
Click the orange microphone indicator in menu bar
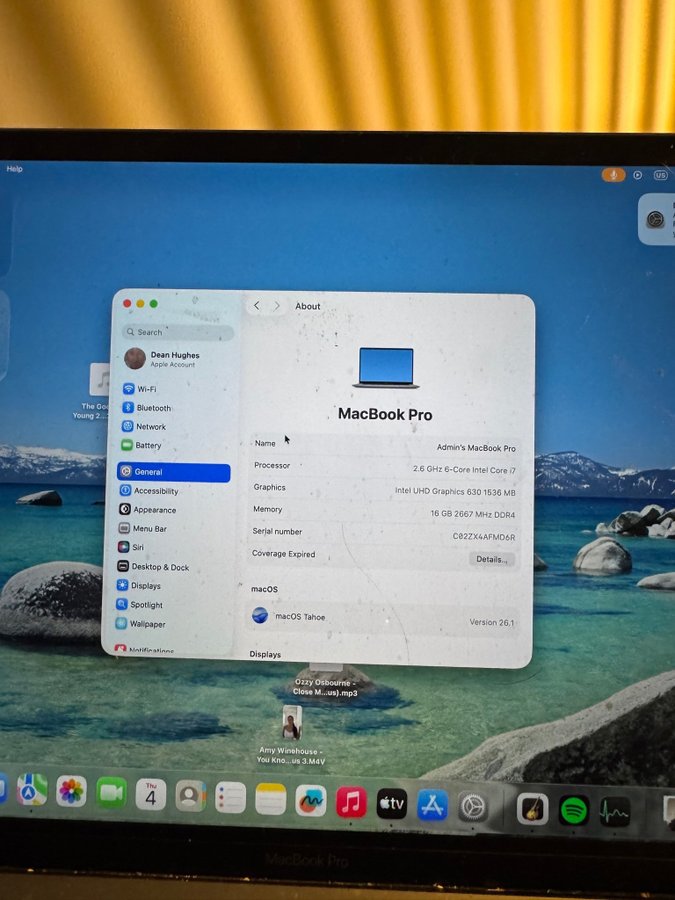(613, 175)
